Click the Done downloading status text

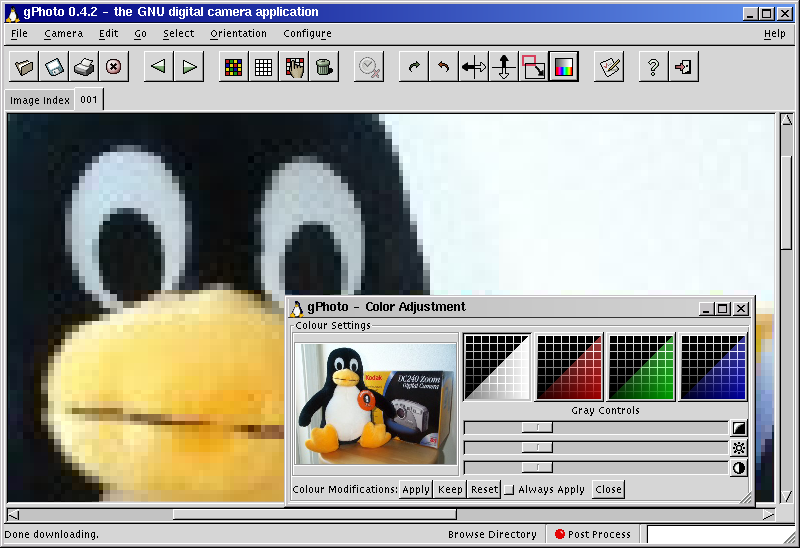tap(51, 534)
